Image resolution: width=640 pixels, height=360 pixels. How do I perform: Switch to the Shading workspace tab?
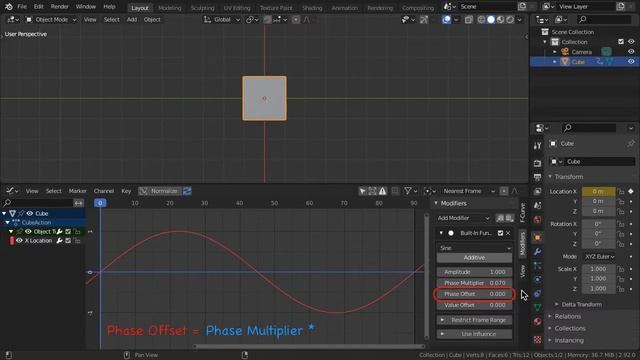[312, 8]
